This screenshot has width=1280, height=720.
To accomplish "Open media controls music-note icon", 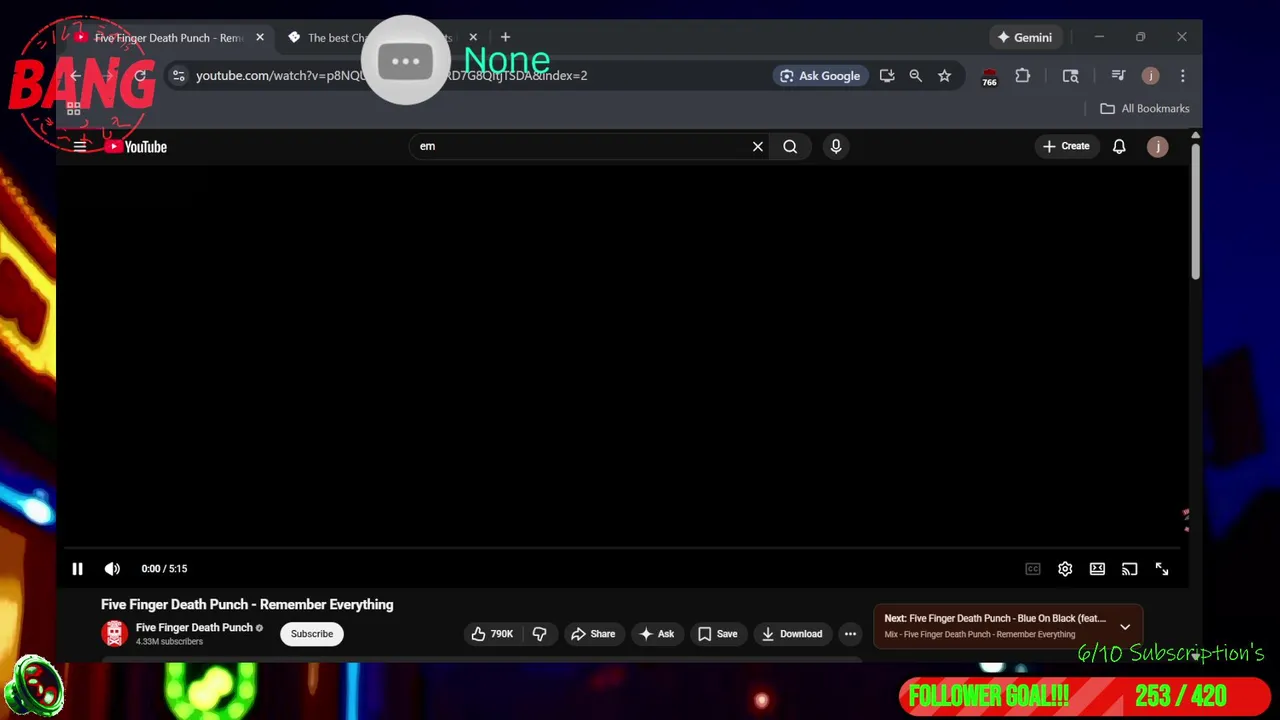I will [1118, 76].
